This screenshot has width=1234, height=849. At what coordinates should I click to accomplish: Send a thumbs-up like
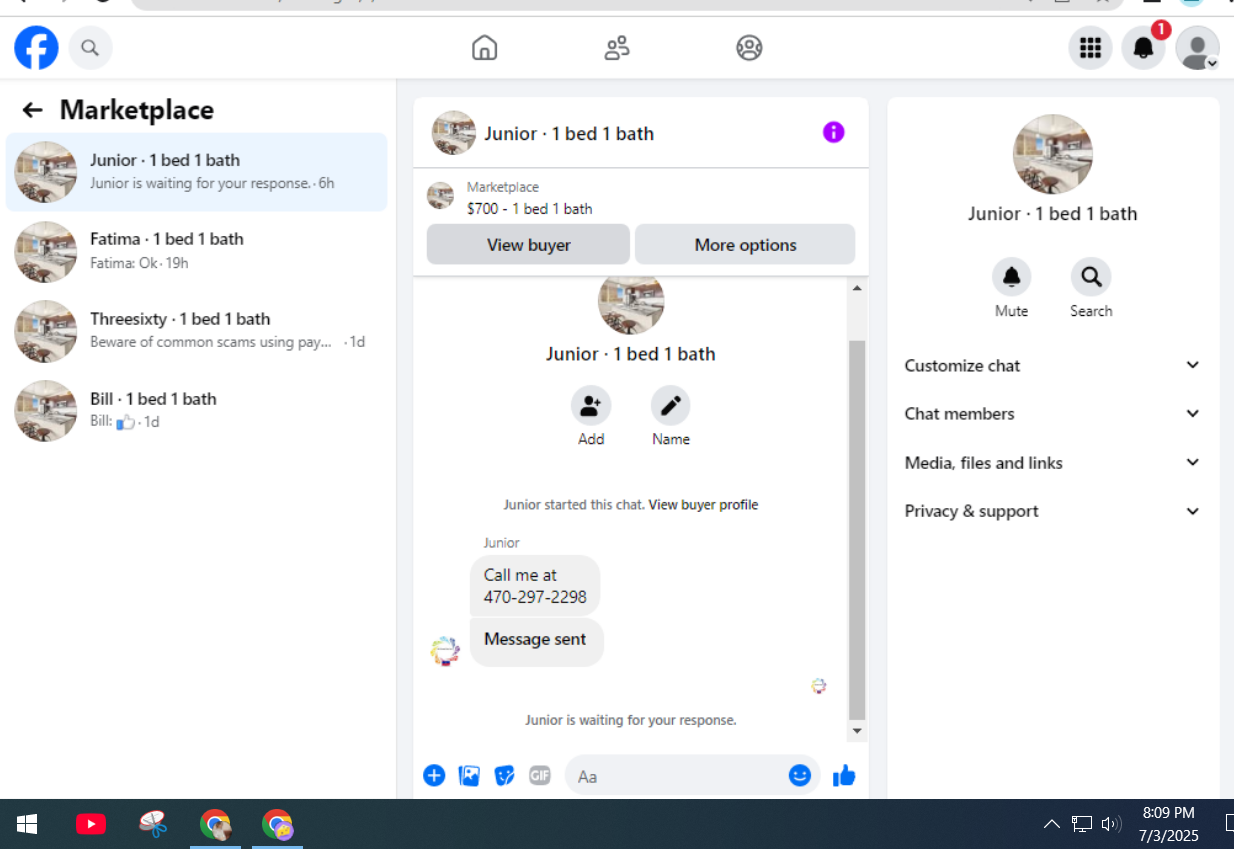coord(844,775)
